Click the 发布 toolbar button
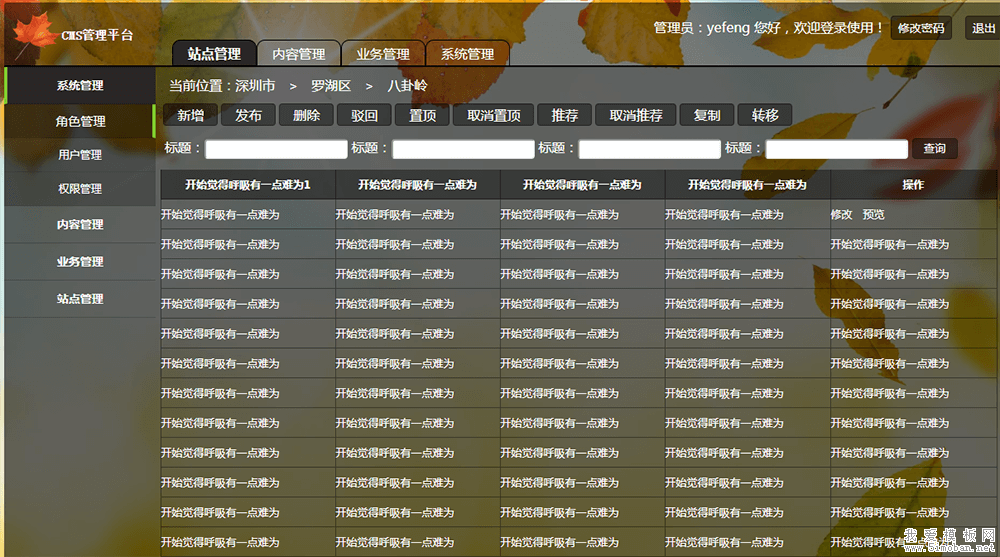This screenshot has width=1000, height=557. click(248, 115)
